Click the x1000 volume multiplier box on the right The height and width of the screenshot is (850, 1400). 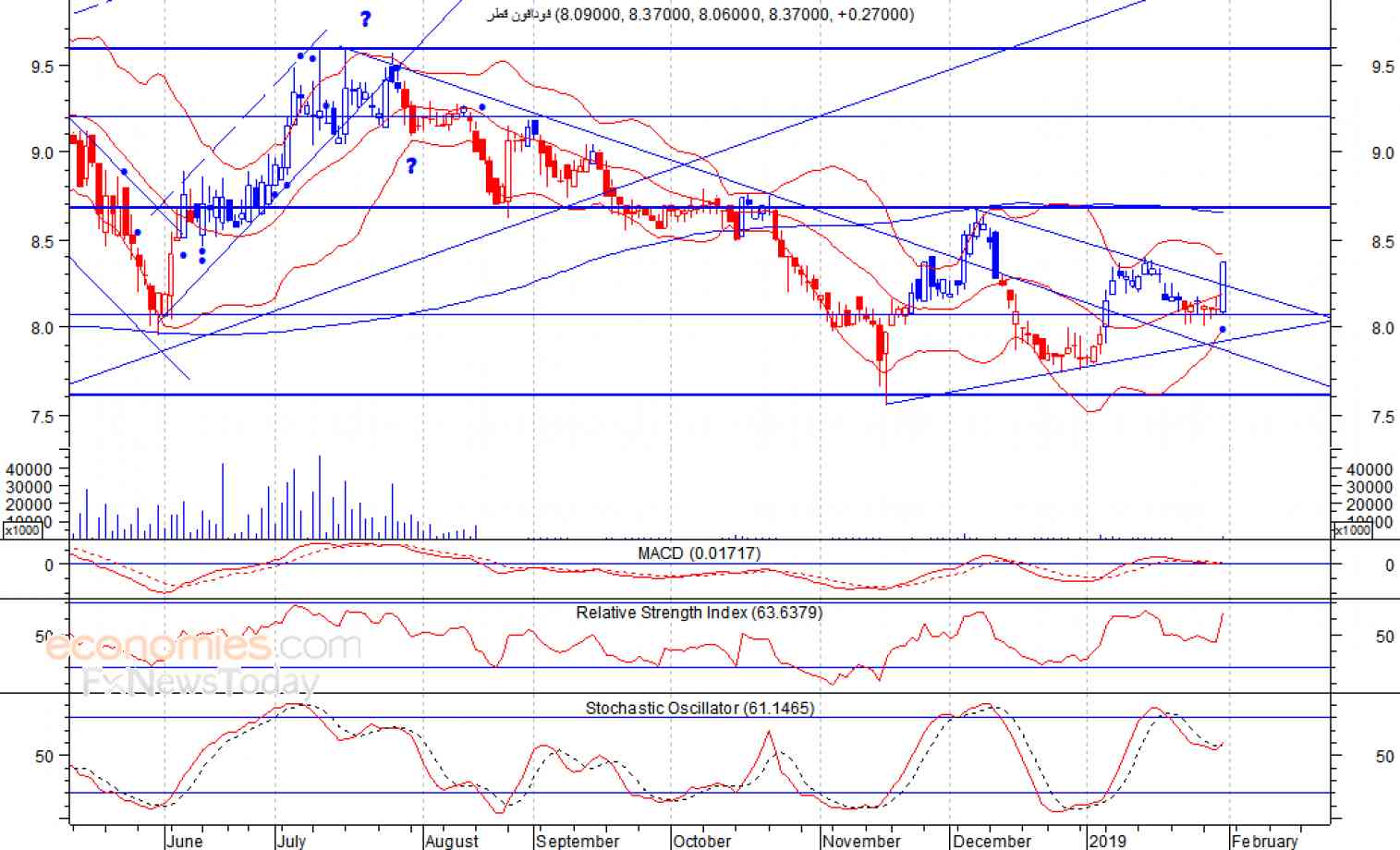pos(1352,530)
